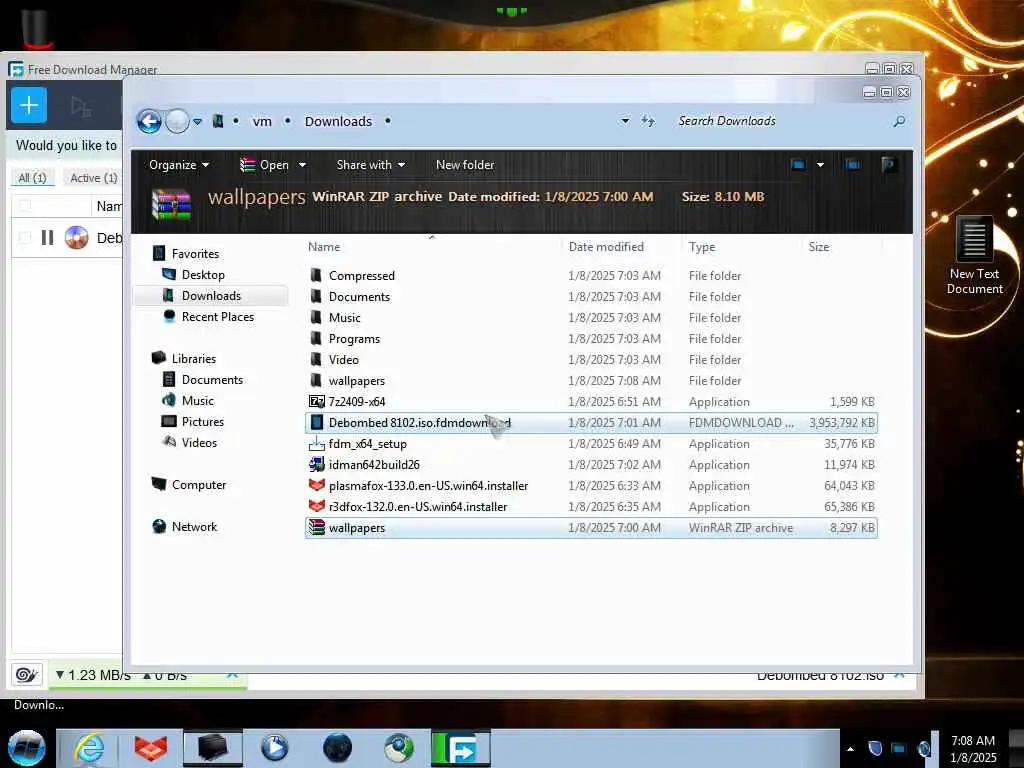1024x768 pixels.
Task: Select the wallpapers WinRAR ZIP archive
Action: (591, 528)
